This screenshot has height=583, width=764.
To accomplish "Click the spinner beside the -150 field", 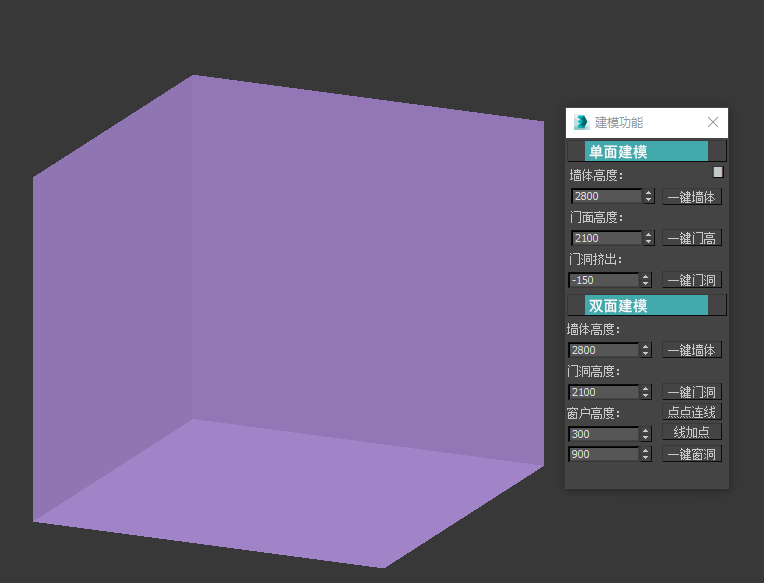I will pyautogui.click(x=646, y=280).
